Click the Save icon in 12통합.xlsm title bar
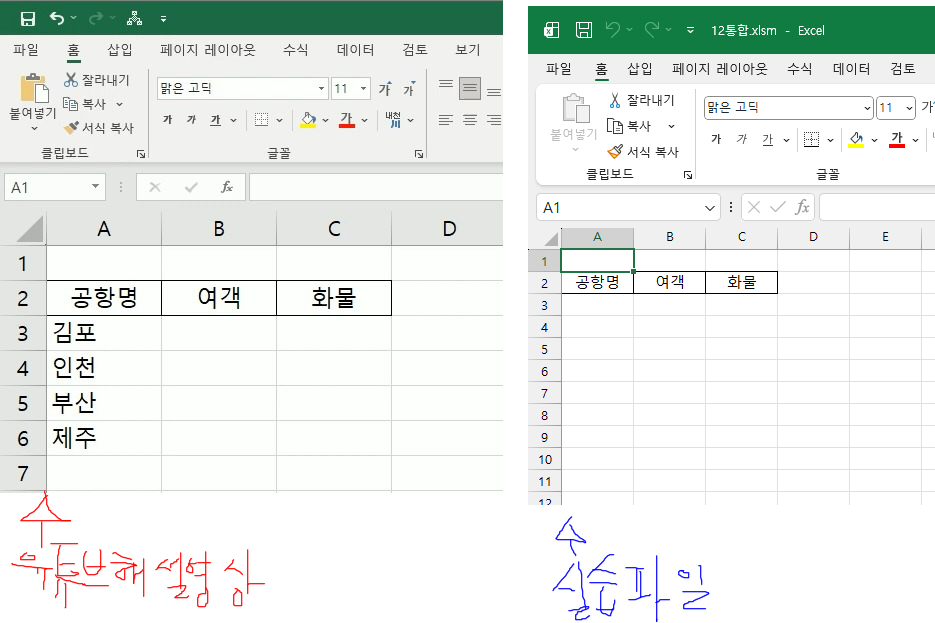The width and height of the screenshot is (935, 623). (584, 31)
